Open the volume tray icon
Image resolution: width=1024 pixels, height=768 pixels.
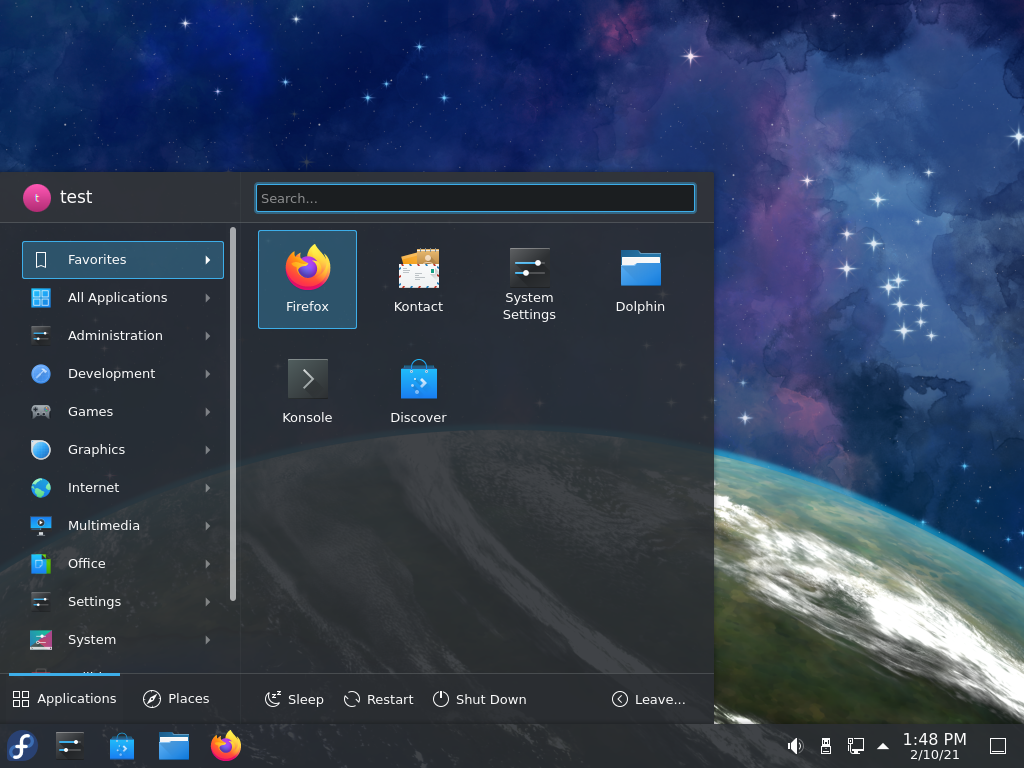pos(795,746)
